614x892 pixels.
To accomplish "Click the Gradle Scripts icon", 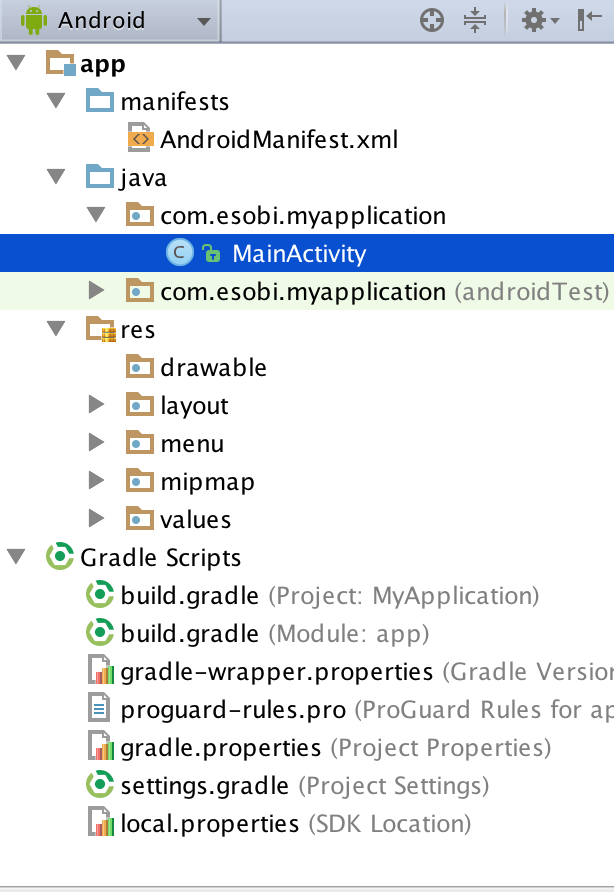I will 60,557.
